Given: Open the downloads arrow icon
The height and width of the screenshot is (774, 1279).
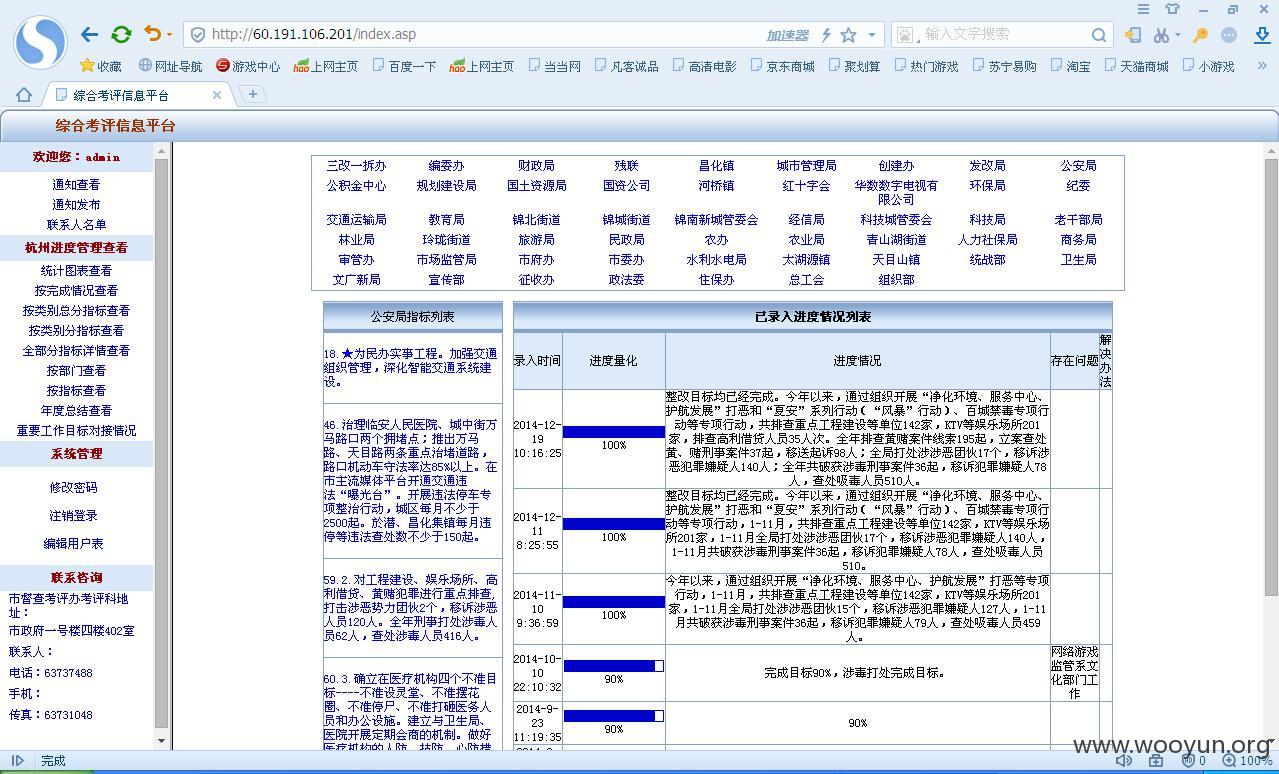Looking at the screenshot, I should (x=1262, y=35).
